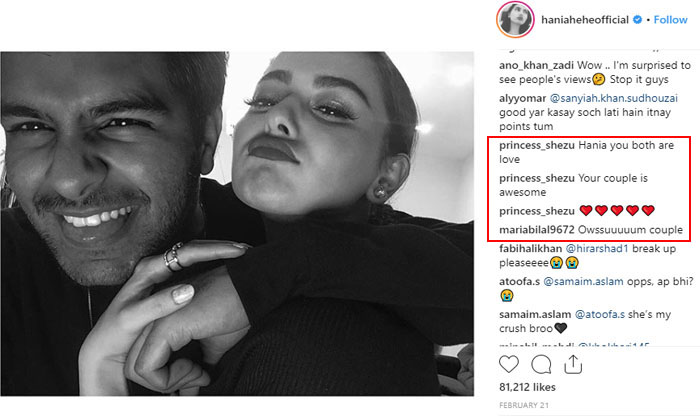Image resolution: width=700 pixels, height=420 pixels.
Task: Open haniaheheofficial profile picture
Action: pyautogui.click(x=517, y=20)
